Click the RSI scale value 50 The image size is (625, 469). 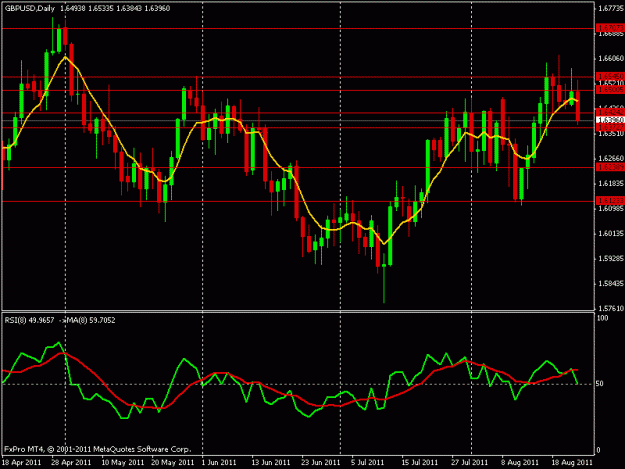tap(600, 384)
